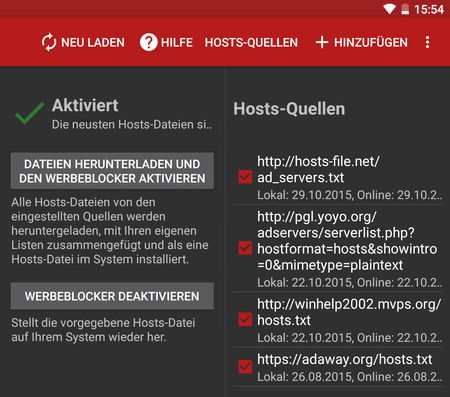The height and width of the screenshot is (397, 450).
Task: Tap the Hosts-Quellen panel heading
Action: (x=289, y=109)
